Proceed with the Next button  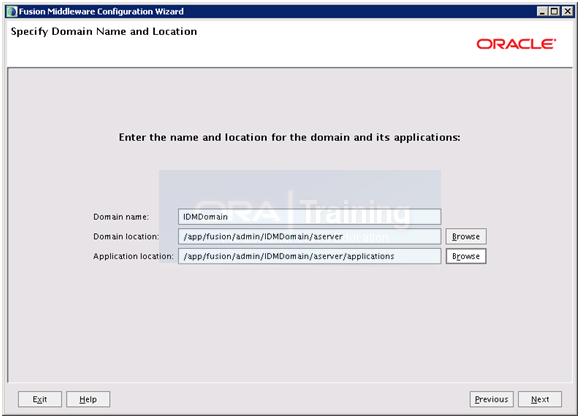tap(540, 399)
